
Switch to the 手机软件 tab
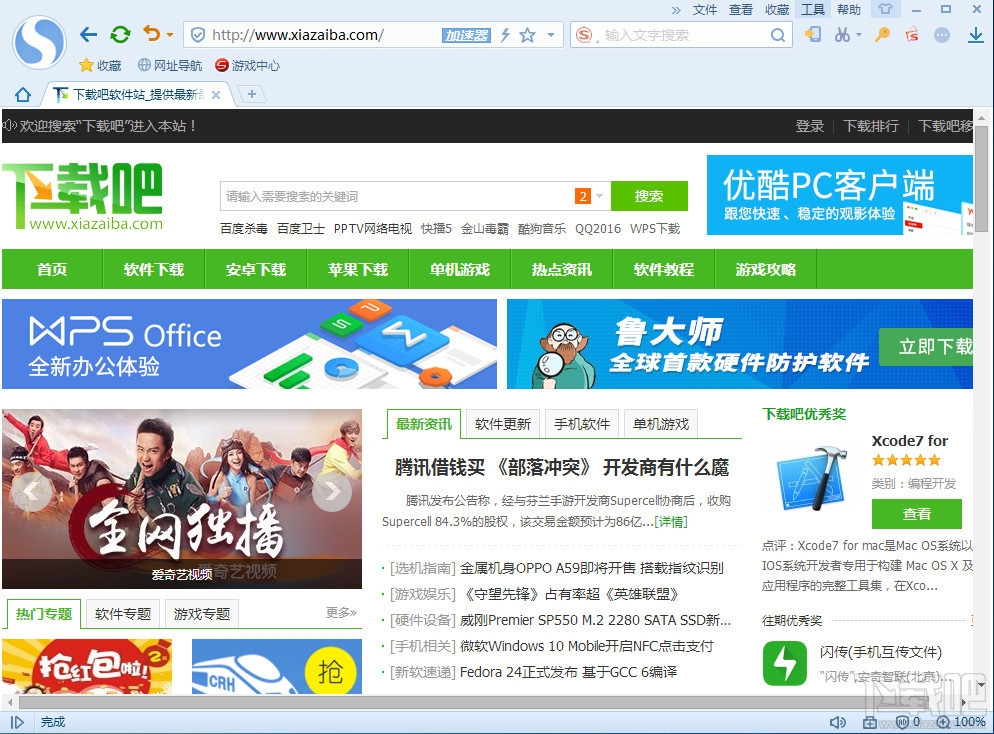click(x=582, y=423)
